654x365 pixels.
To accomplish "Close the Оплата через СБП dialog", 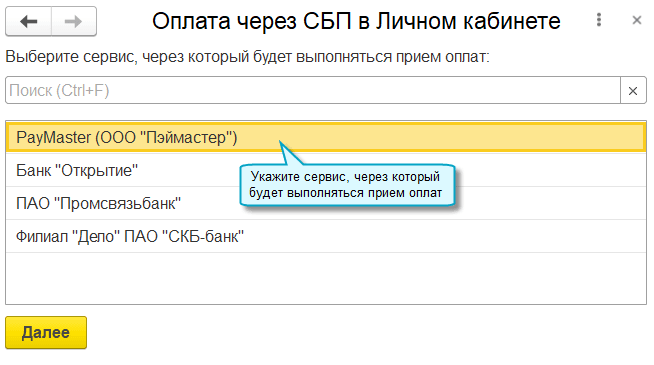I will (x=636, y=20).
